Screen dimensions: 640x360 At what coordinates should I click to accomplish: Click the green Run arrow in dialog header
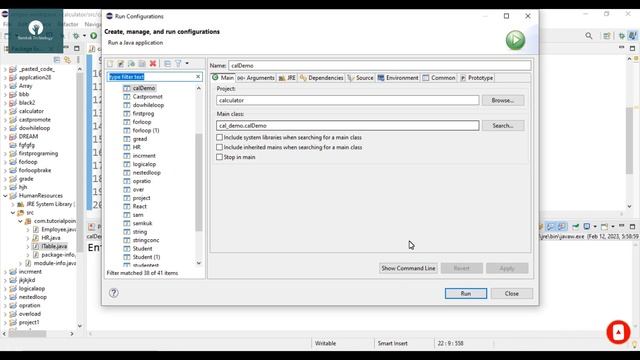(516, 40)
